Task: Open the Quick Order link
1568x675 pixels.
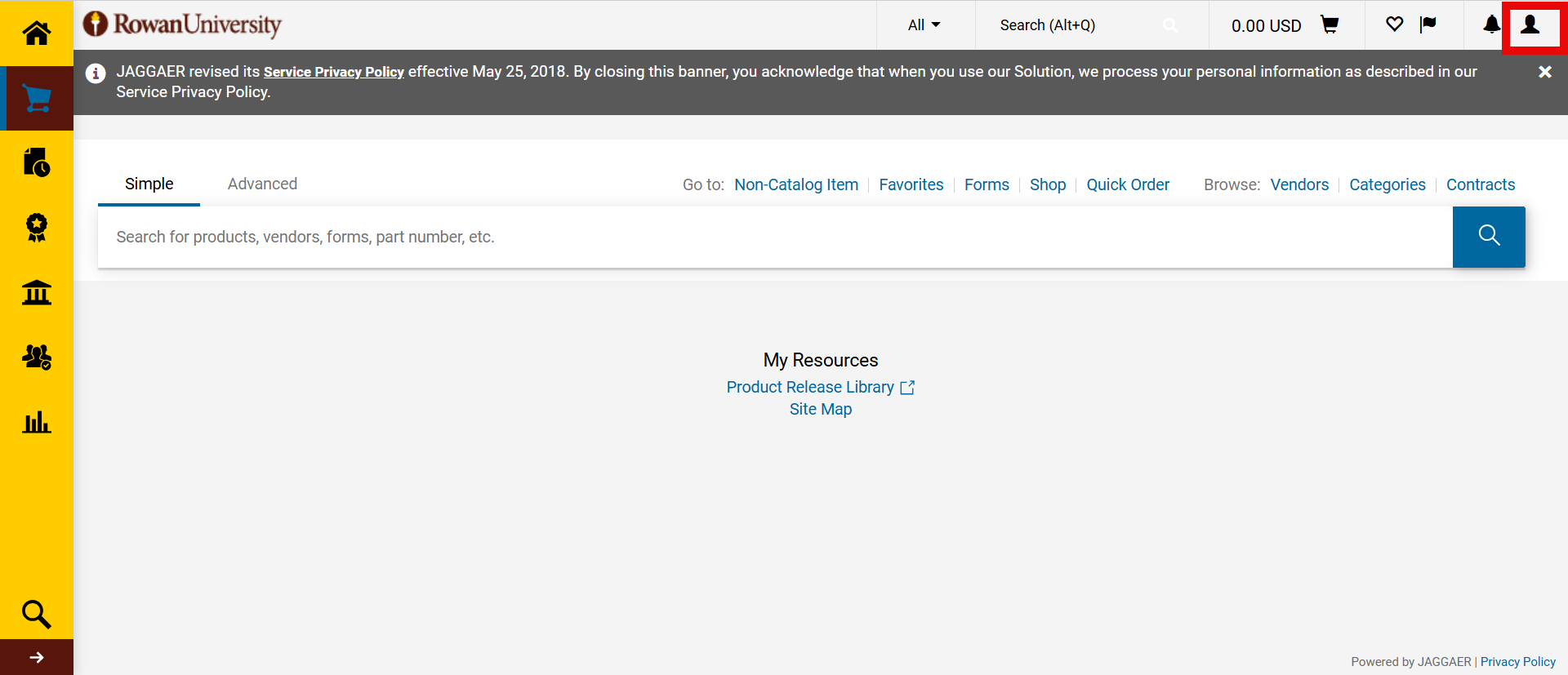Action: (x=1127, y=185)
